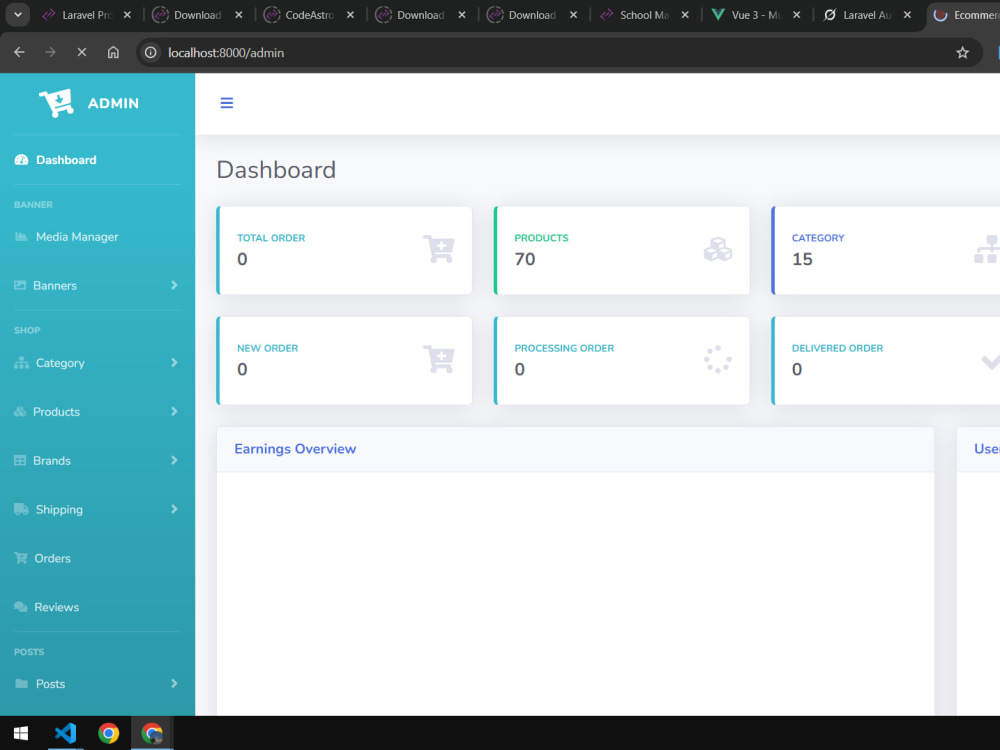Go to browser home page
This screenshot has width=1000, height=750.
[x=113, y=52]
